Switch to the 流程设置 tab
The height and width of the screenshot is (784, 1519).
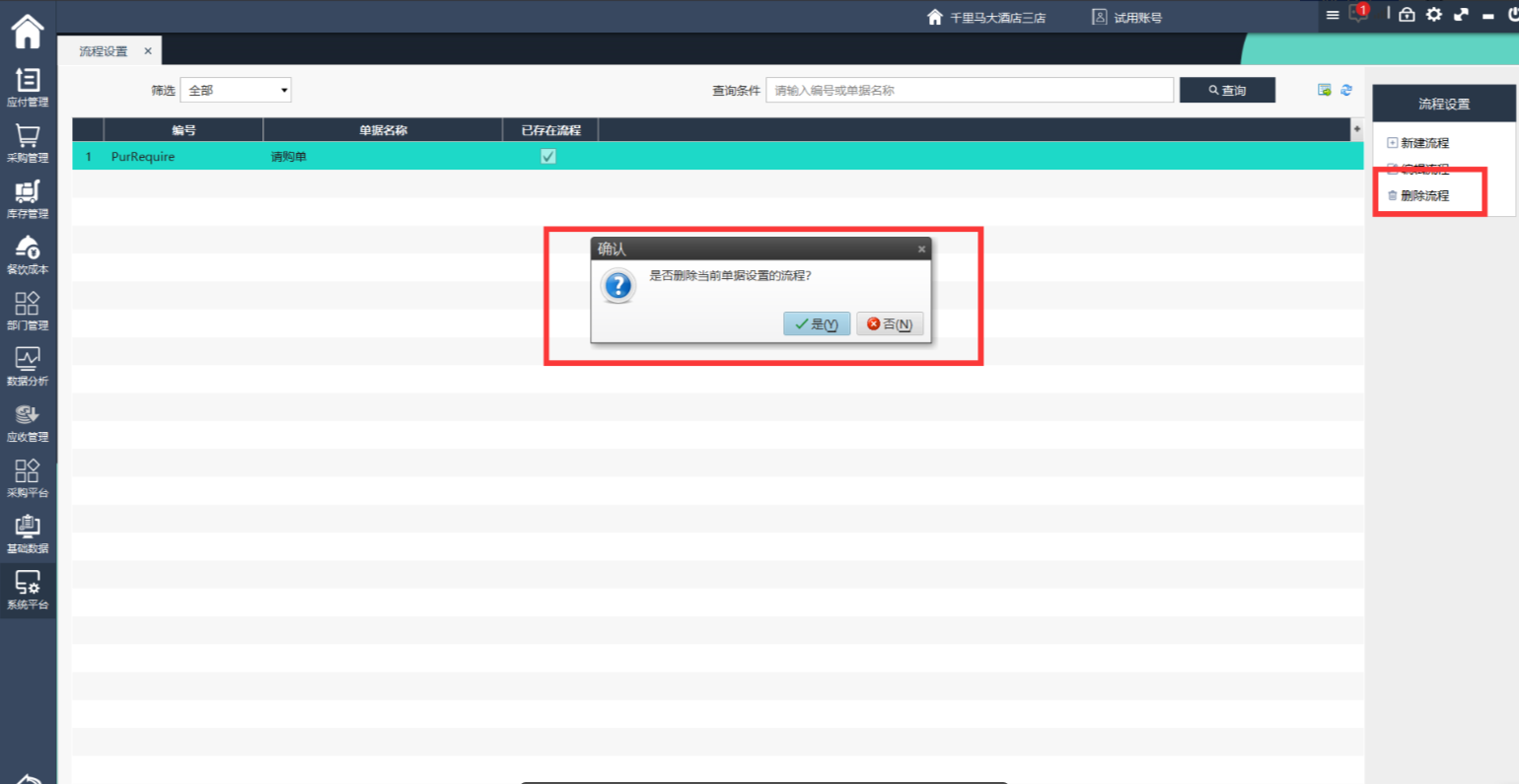point(104,51)
